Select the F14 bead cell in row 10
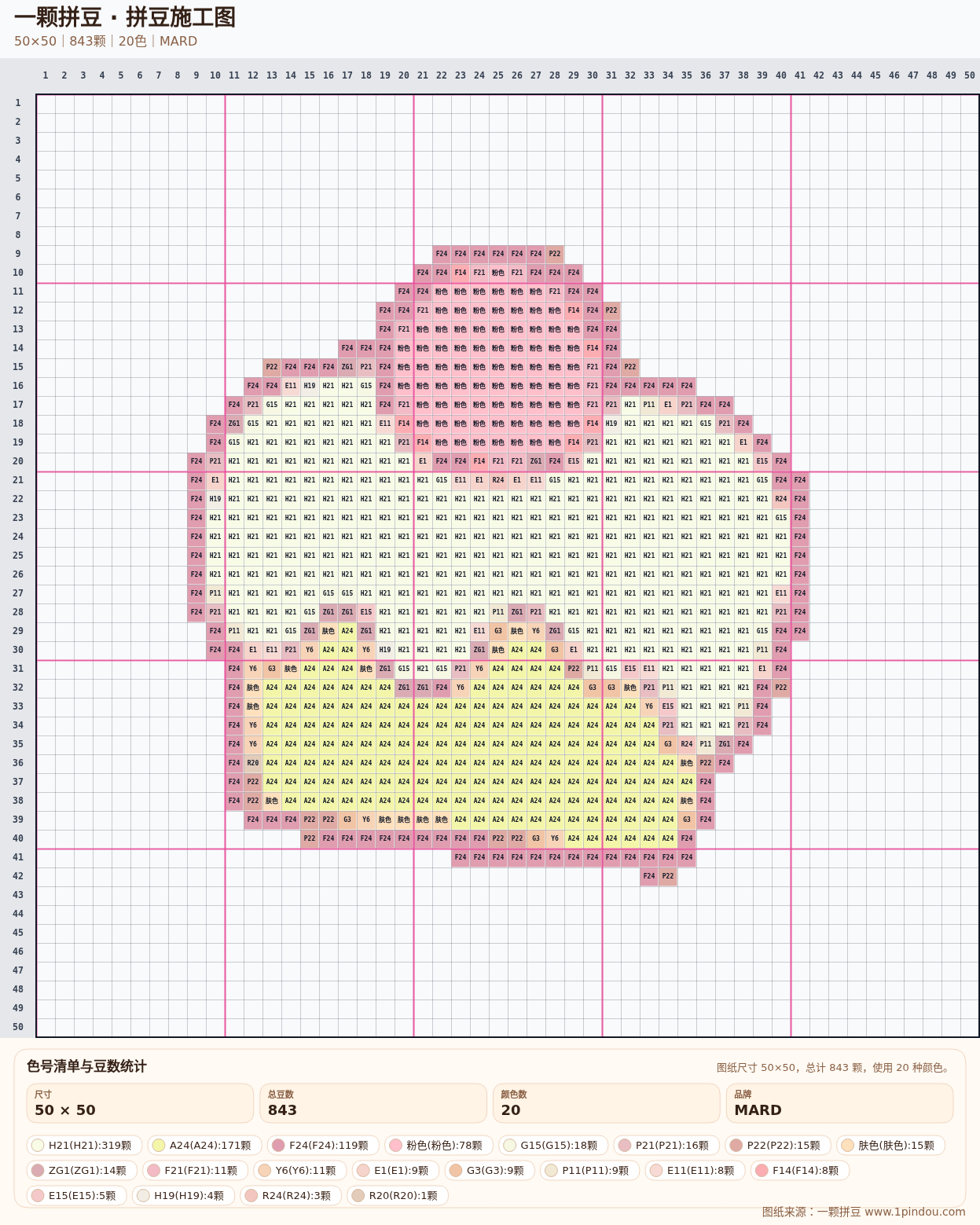Viewport: 980px width, 1225px height. tap(461, 273)
